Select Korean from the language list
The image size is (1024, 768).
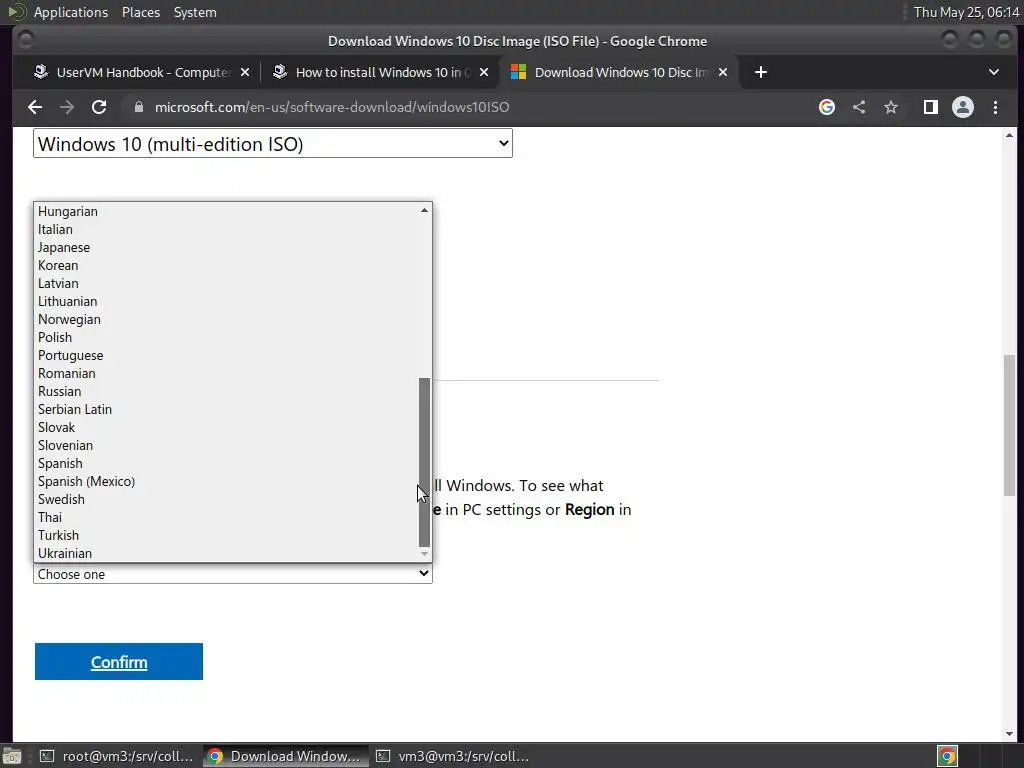tap(227, 265)
